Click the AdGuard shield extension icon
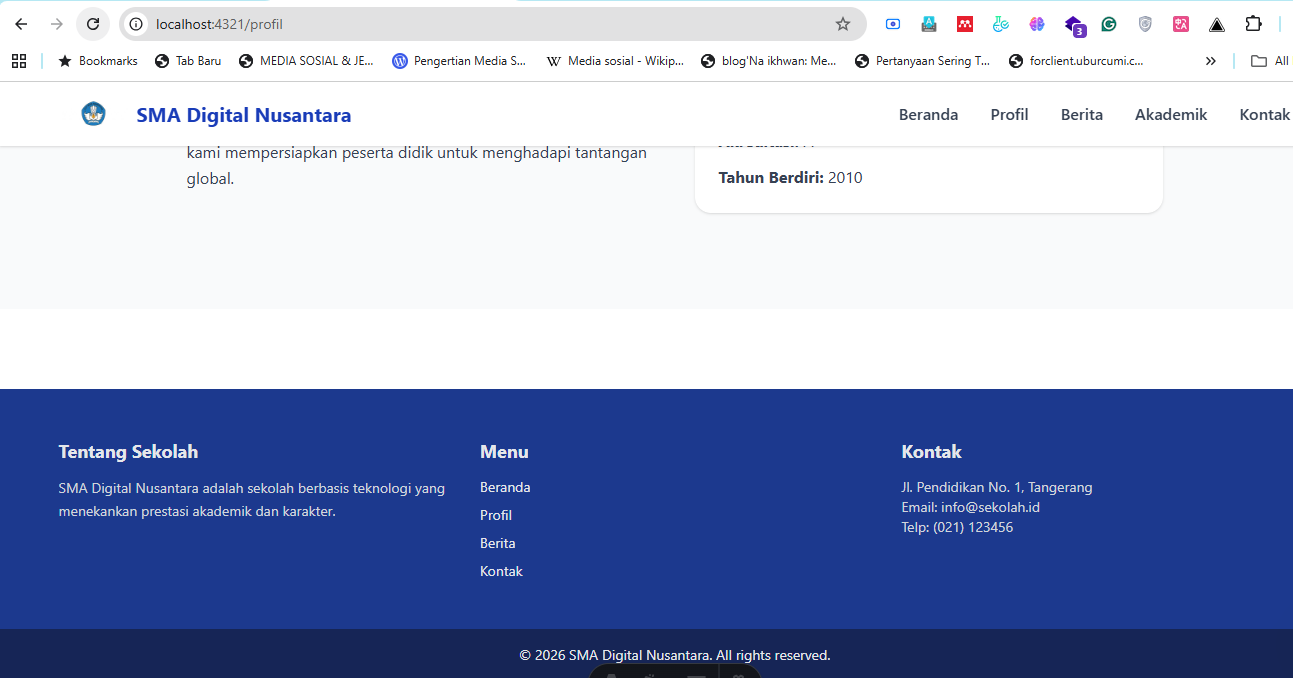Screen dimensions: 1293x678 point(1145,24)
